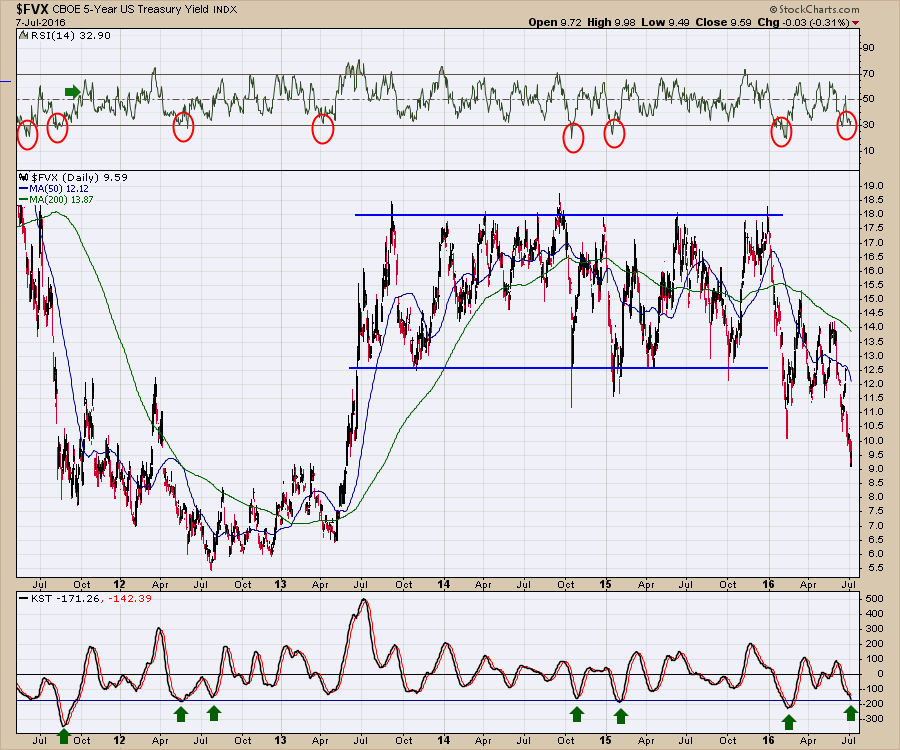Click the rightmost red circle in RSI panel
Viewport: 900px width, 750px height.
click(846, 126)
